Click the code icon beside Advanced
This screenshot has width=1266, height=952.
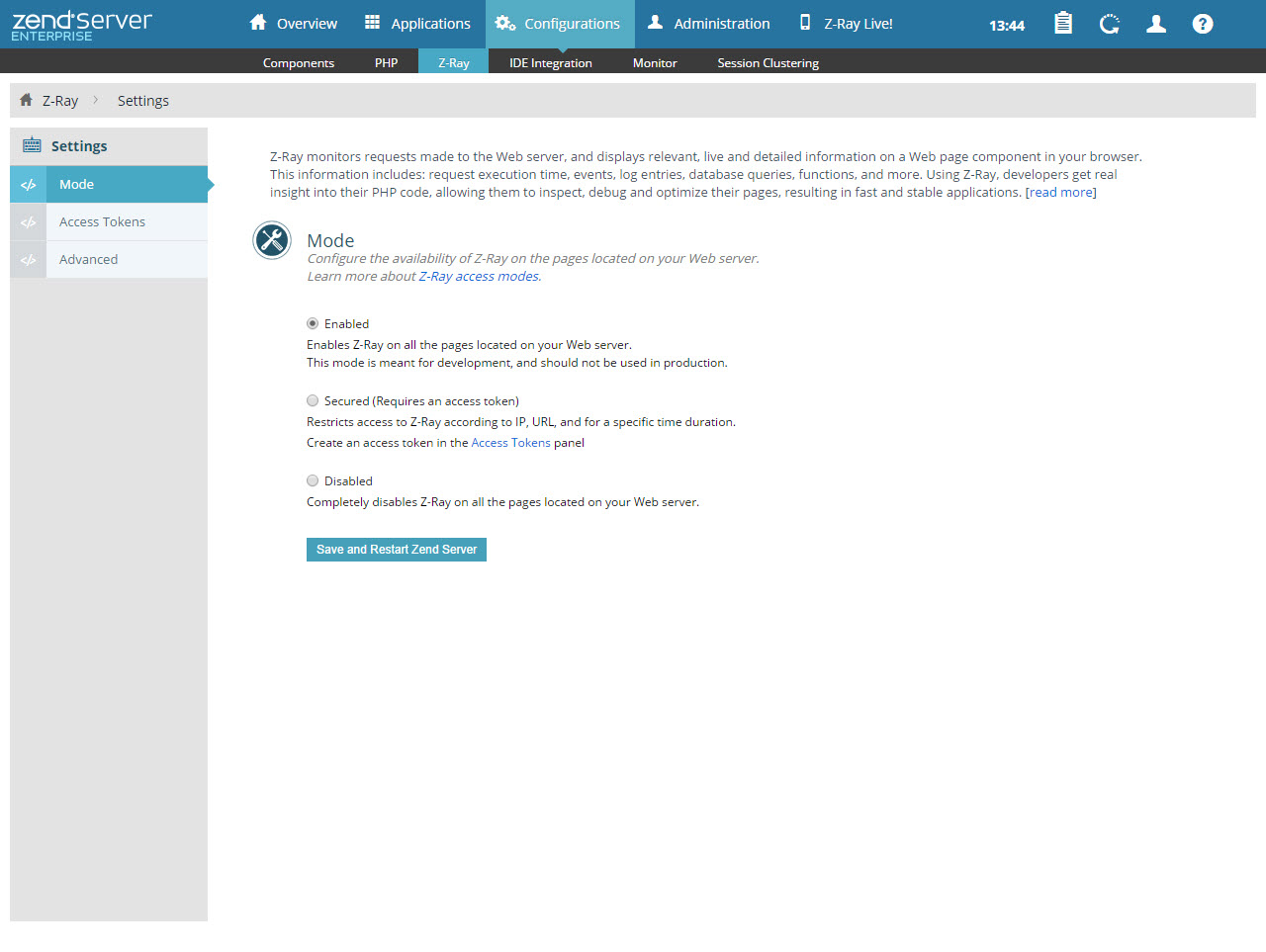click(29, 260)
